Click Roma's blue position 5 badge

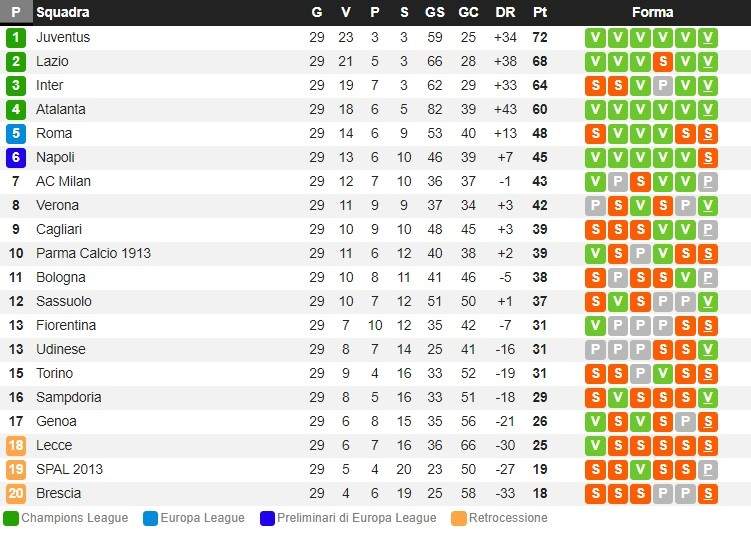pyautogui.click(x=16, y=133)
